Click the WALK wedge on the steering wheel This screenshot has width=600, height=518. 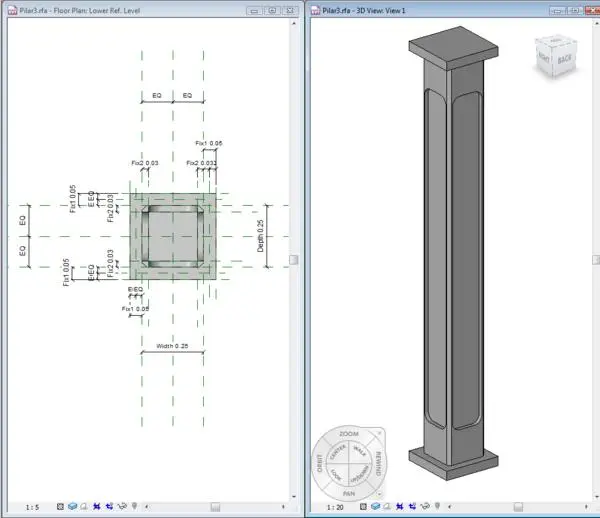[x=360, y=451]
